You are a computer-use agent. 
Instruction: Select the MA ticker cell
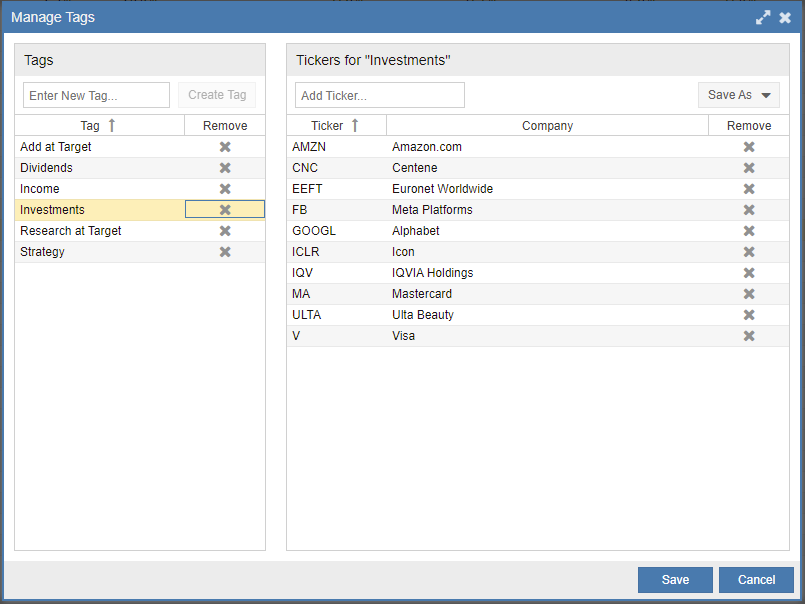click(337, 294)
